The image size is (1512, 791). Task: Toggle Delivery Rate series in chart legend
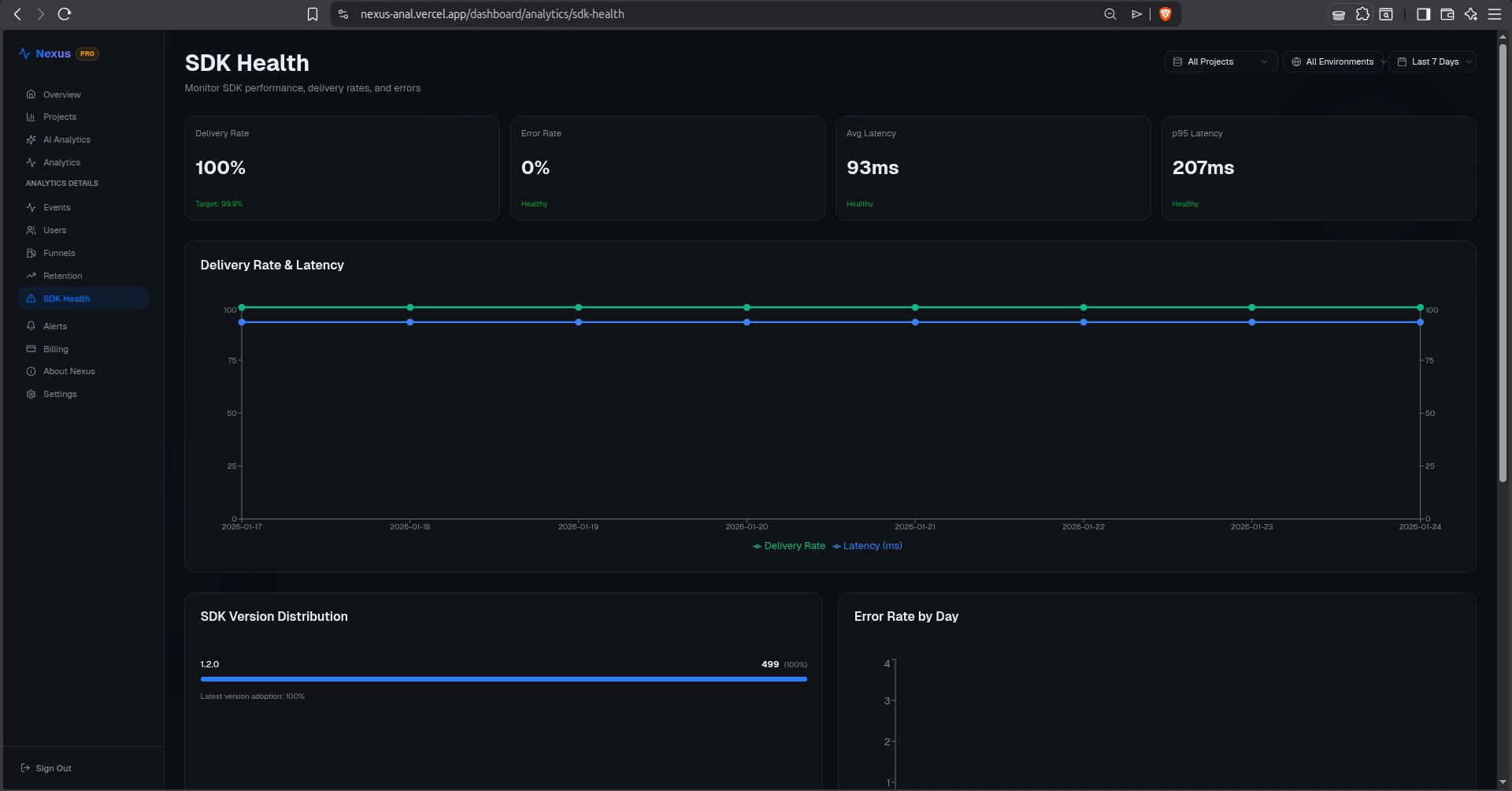(x=789, y=546)
